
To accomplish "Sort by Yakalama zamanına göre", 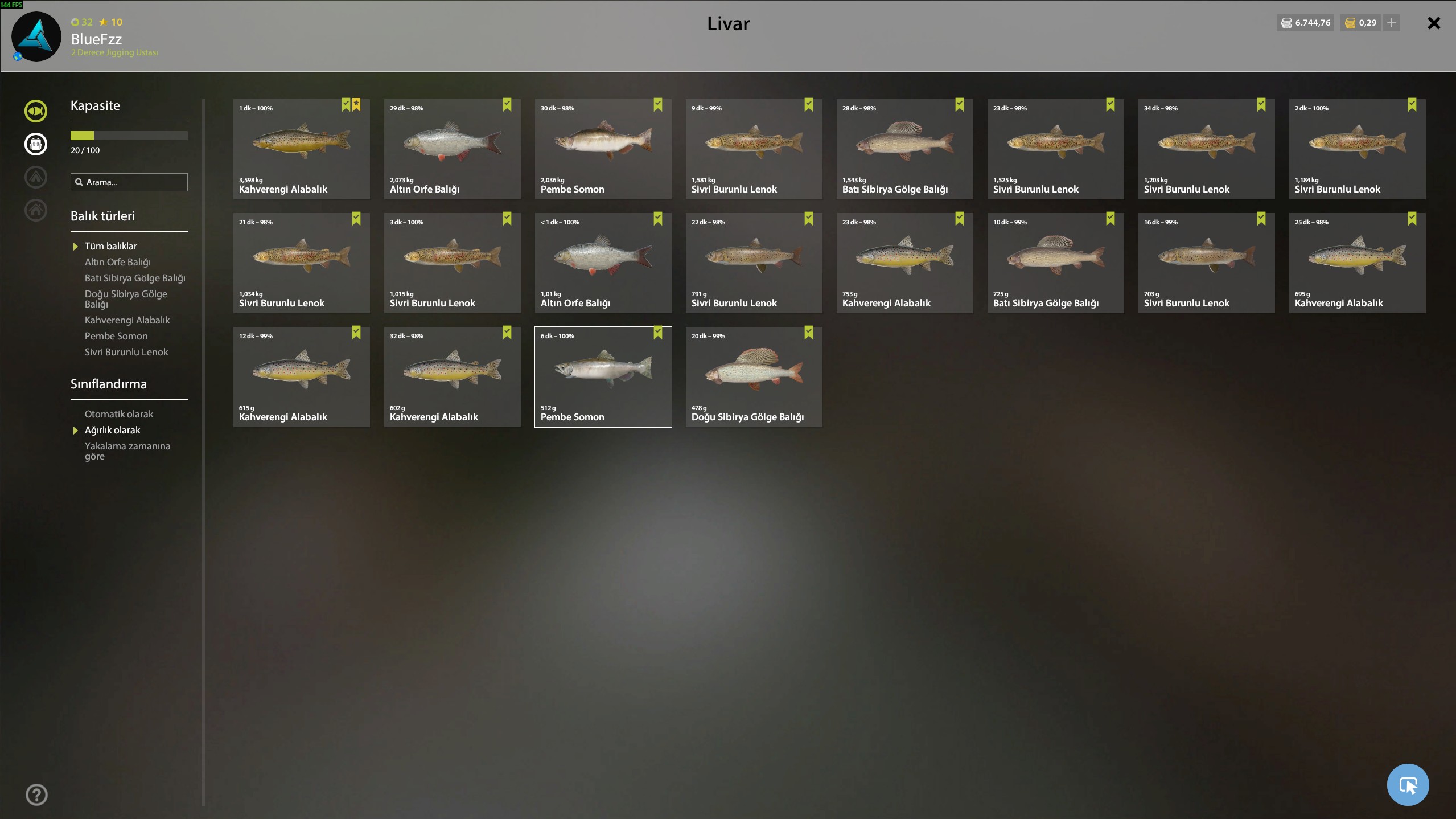I will click(127, 451).
